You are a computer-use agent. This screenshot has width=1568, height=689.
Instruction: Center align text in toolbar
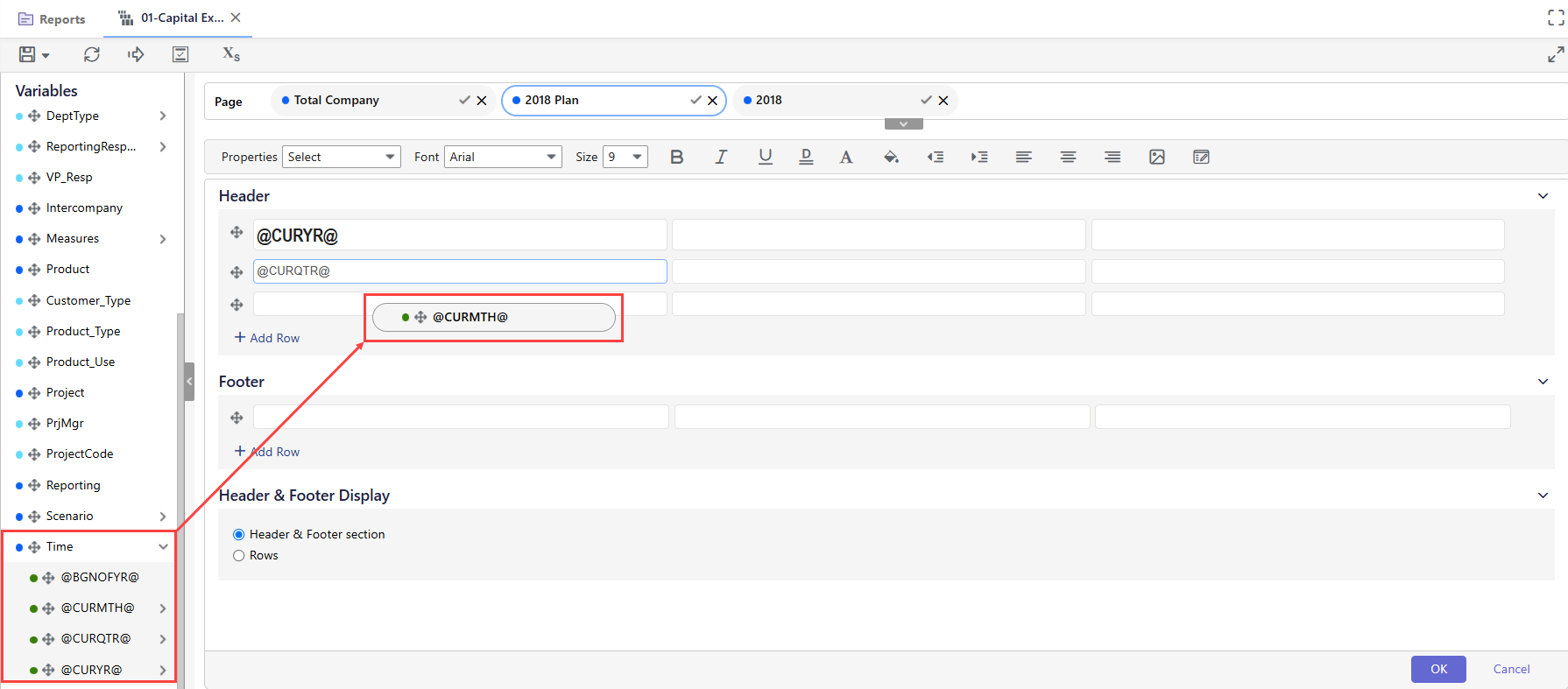1068,157
